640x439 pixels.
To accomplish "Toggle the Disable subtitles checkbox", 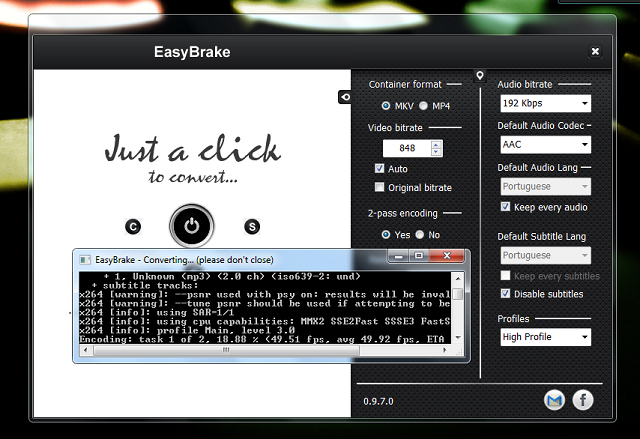I will click(x=505, y=293).
